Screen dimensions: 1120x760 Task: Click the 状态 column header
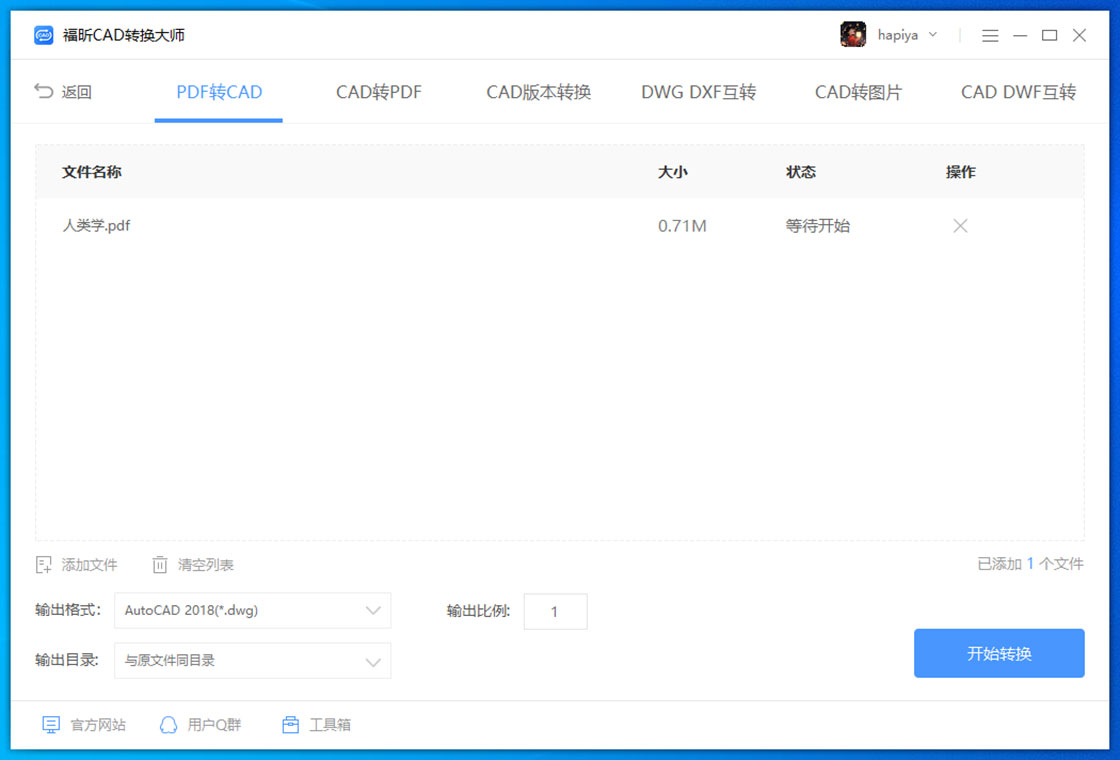[x=801, y=171]
